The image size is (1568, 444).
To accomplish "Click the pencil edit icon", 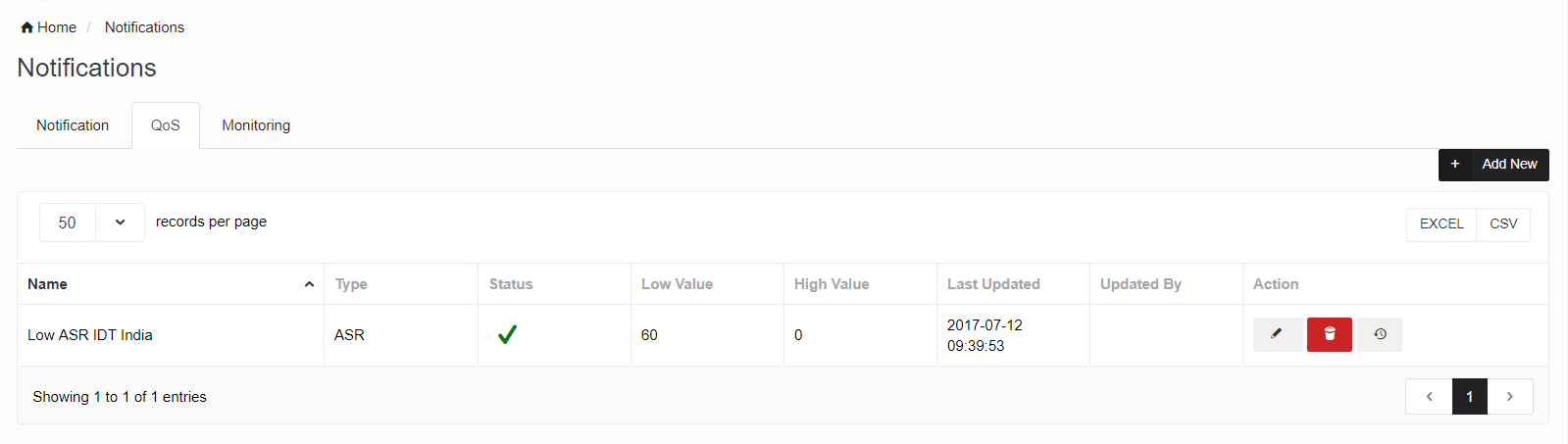I will [1277, 334].
